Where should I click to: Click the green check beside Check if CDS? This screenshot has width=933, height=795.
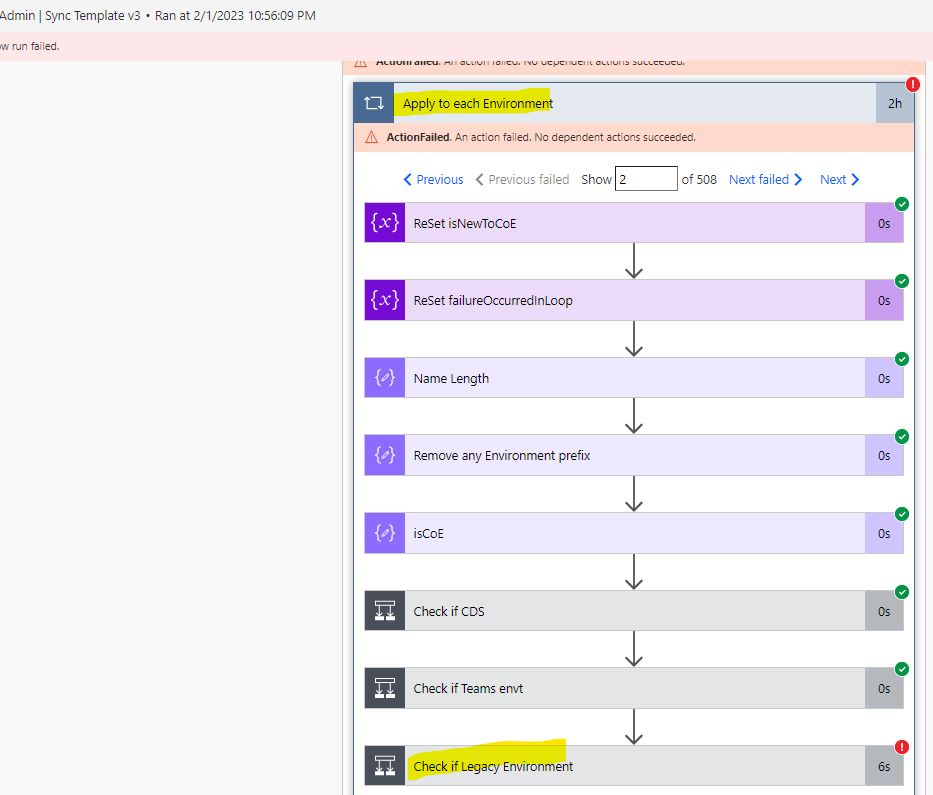click(902, 592)
